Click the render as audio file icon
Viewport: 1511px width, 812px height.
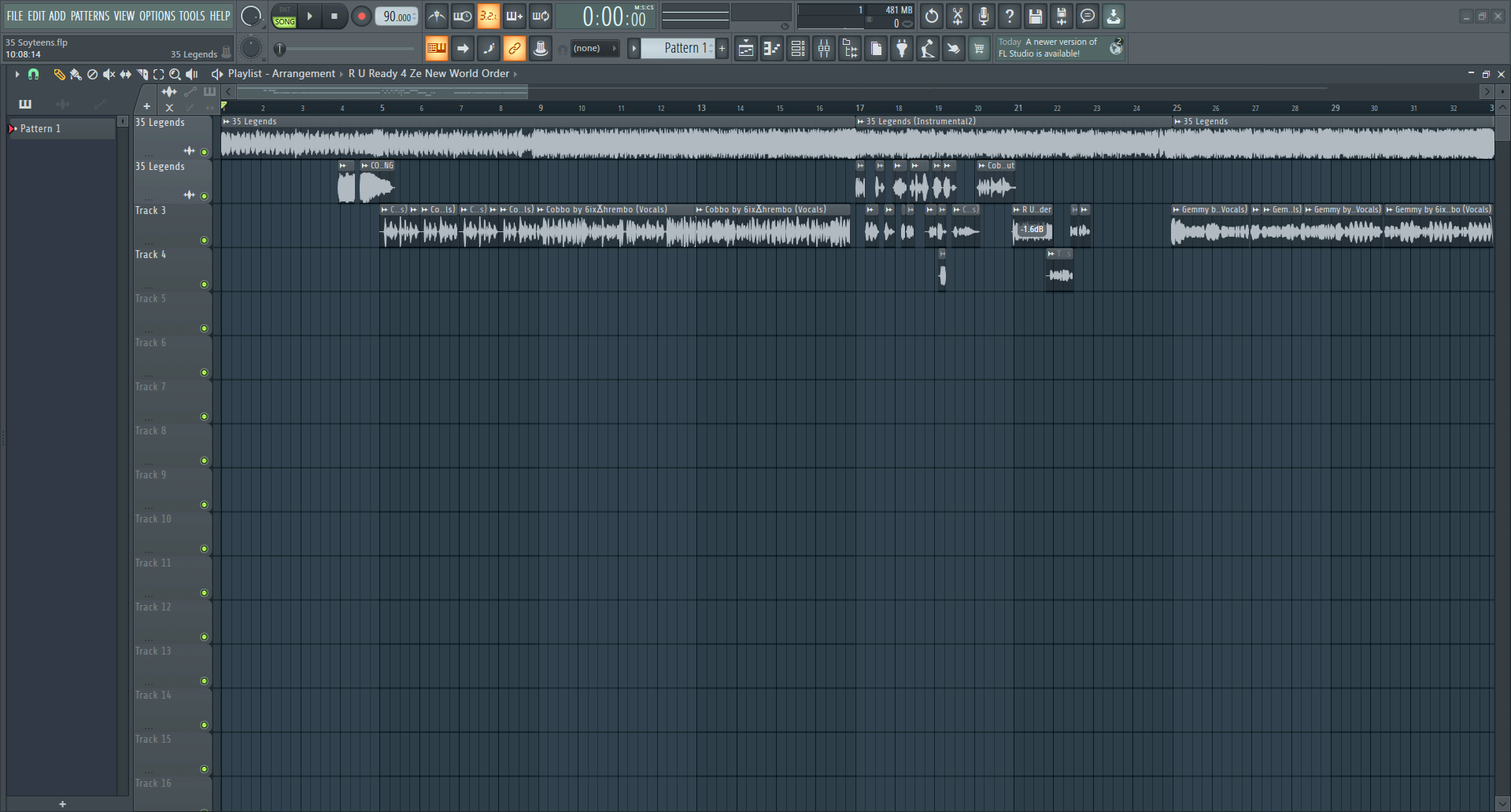[x=1062, y=16]
